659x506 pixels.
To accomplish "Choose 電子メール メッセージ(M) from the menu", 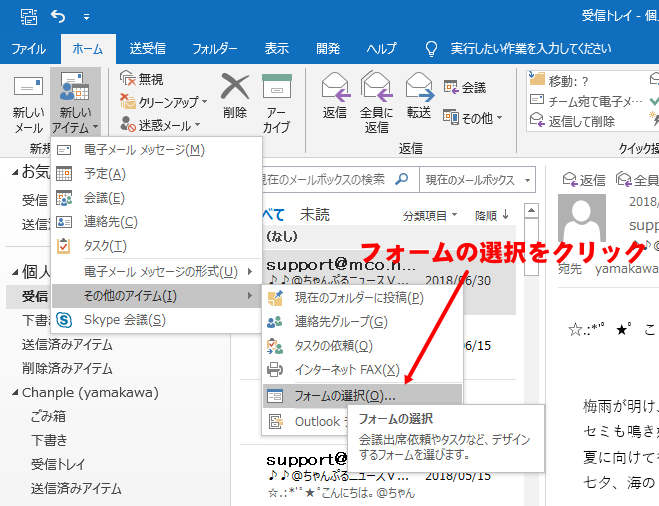I will tap(156, 150).
